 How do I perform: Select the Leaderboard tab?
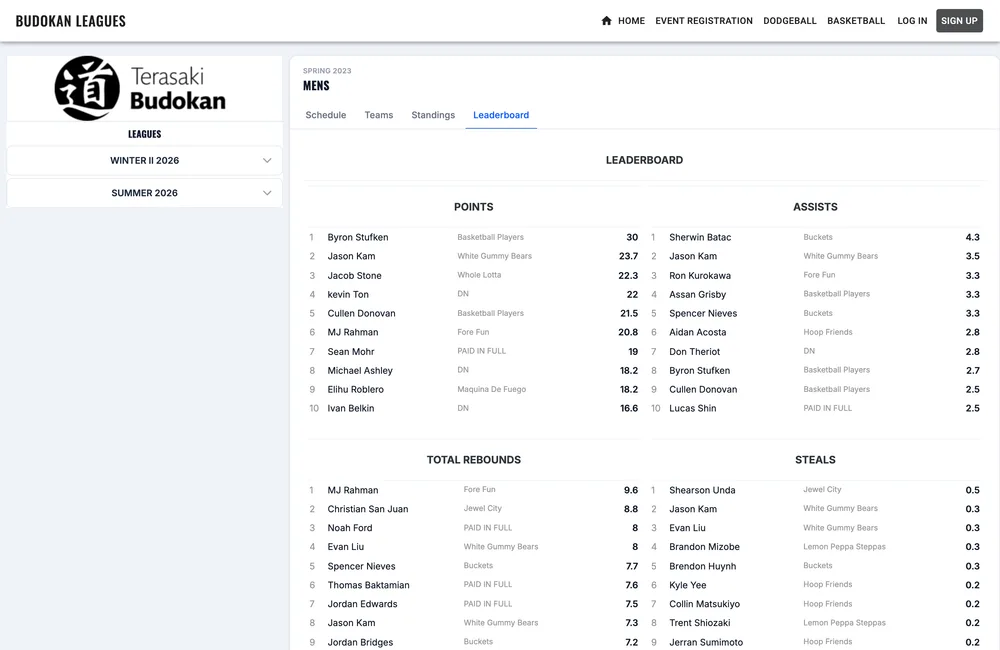coord(501,115)
